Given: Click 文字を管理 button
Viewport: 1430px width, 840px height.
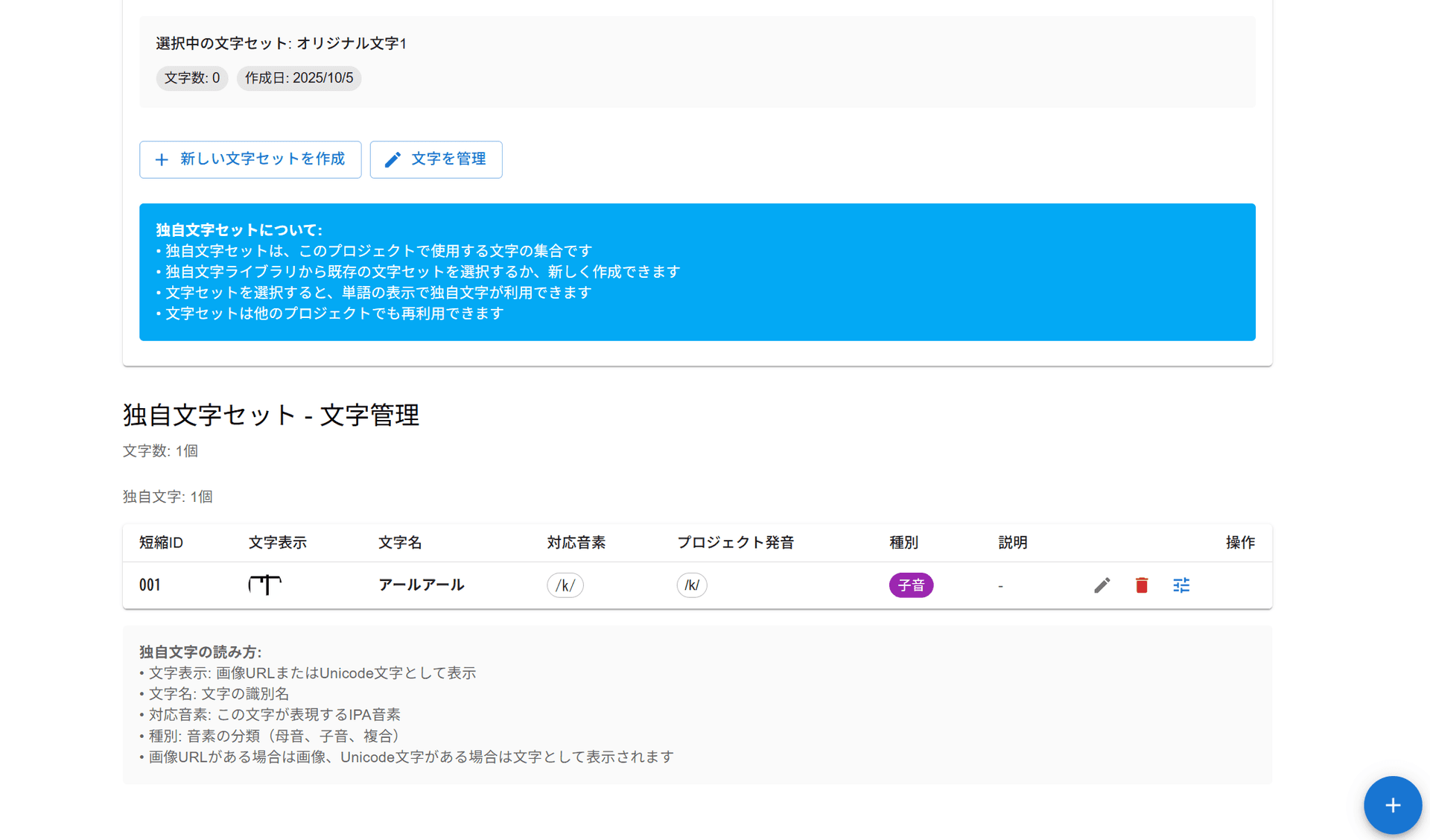Looking at the screenshot, I should (436, 159).
